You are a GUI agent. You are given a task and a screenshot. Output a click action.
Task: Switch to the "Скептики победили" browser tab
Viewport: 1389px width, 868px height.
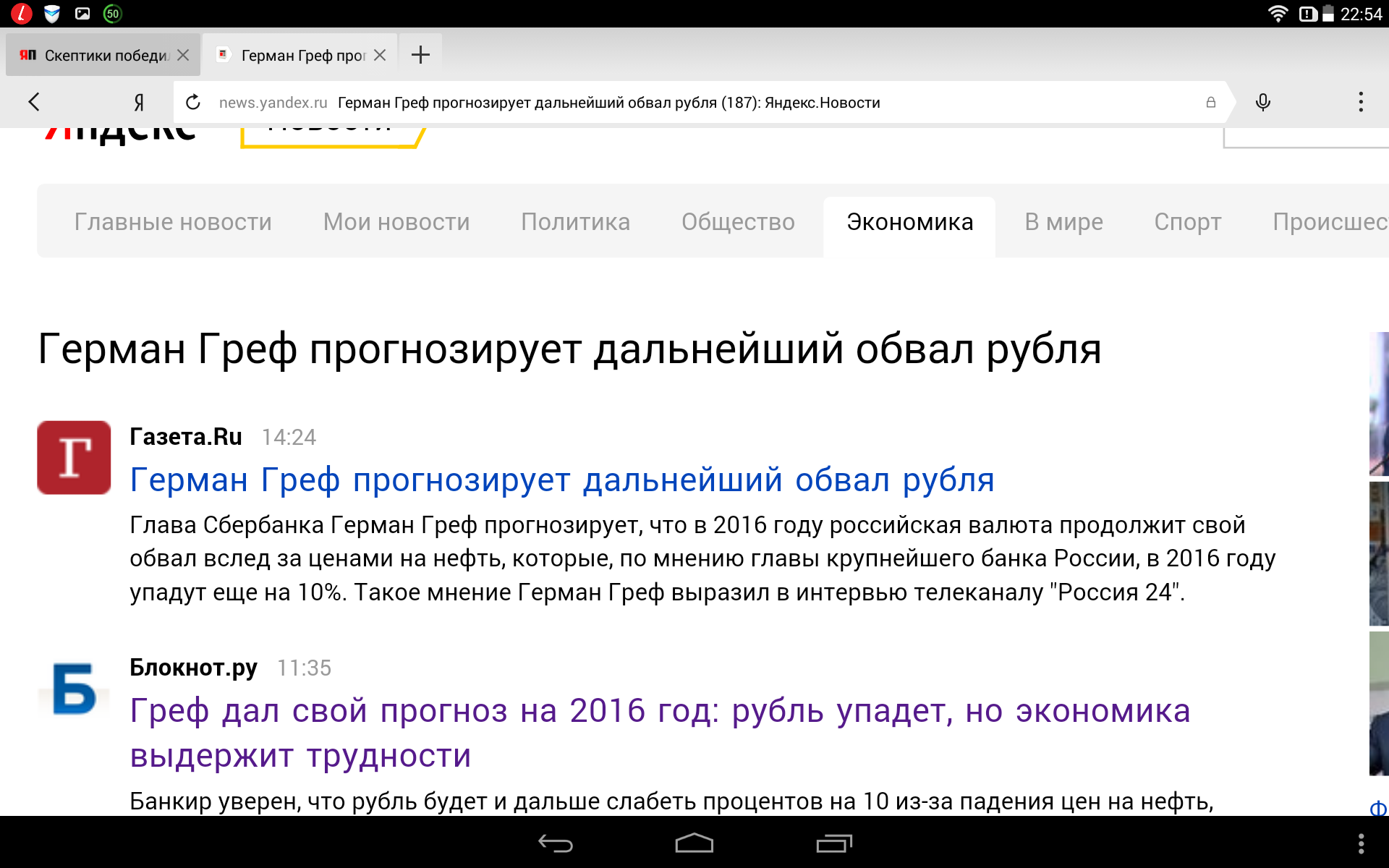[x=103, y=55]
